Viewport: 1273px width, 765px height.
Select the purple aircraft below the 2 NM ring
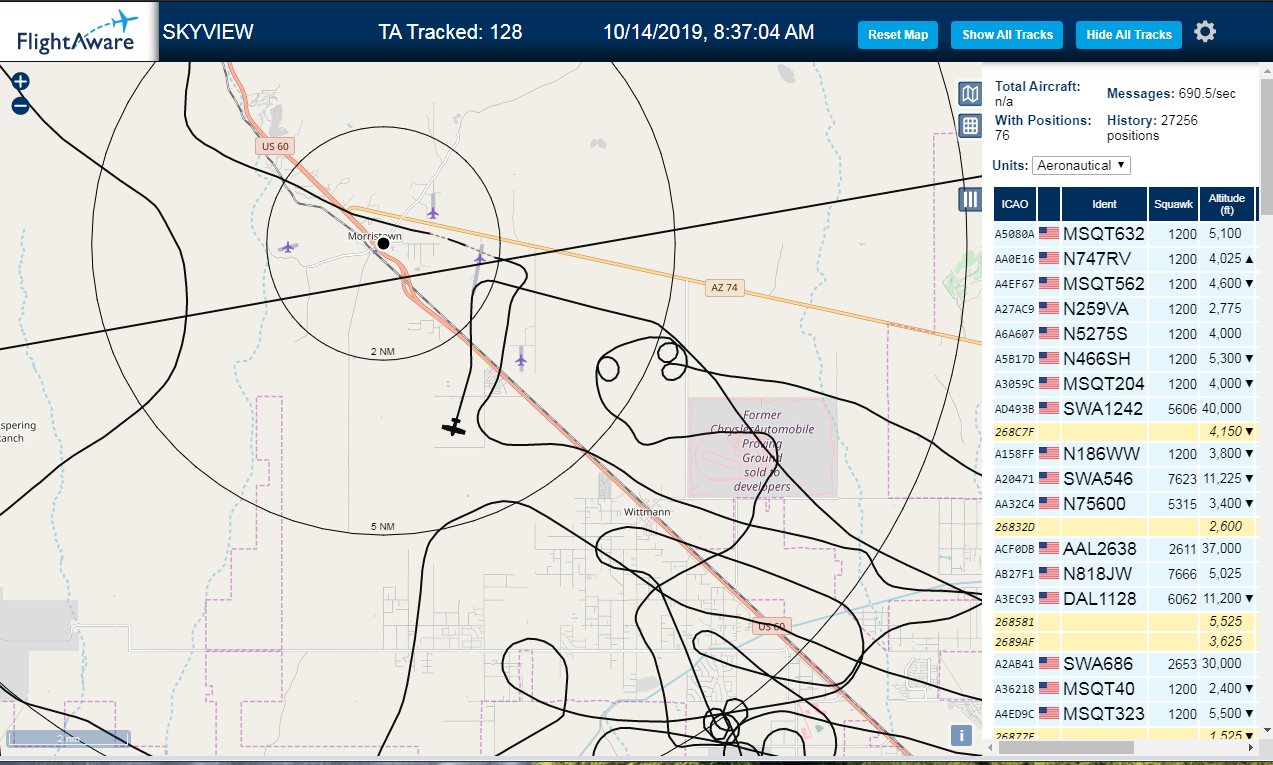coord(521,358)
